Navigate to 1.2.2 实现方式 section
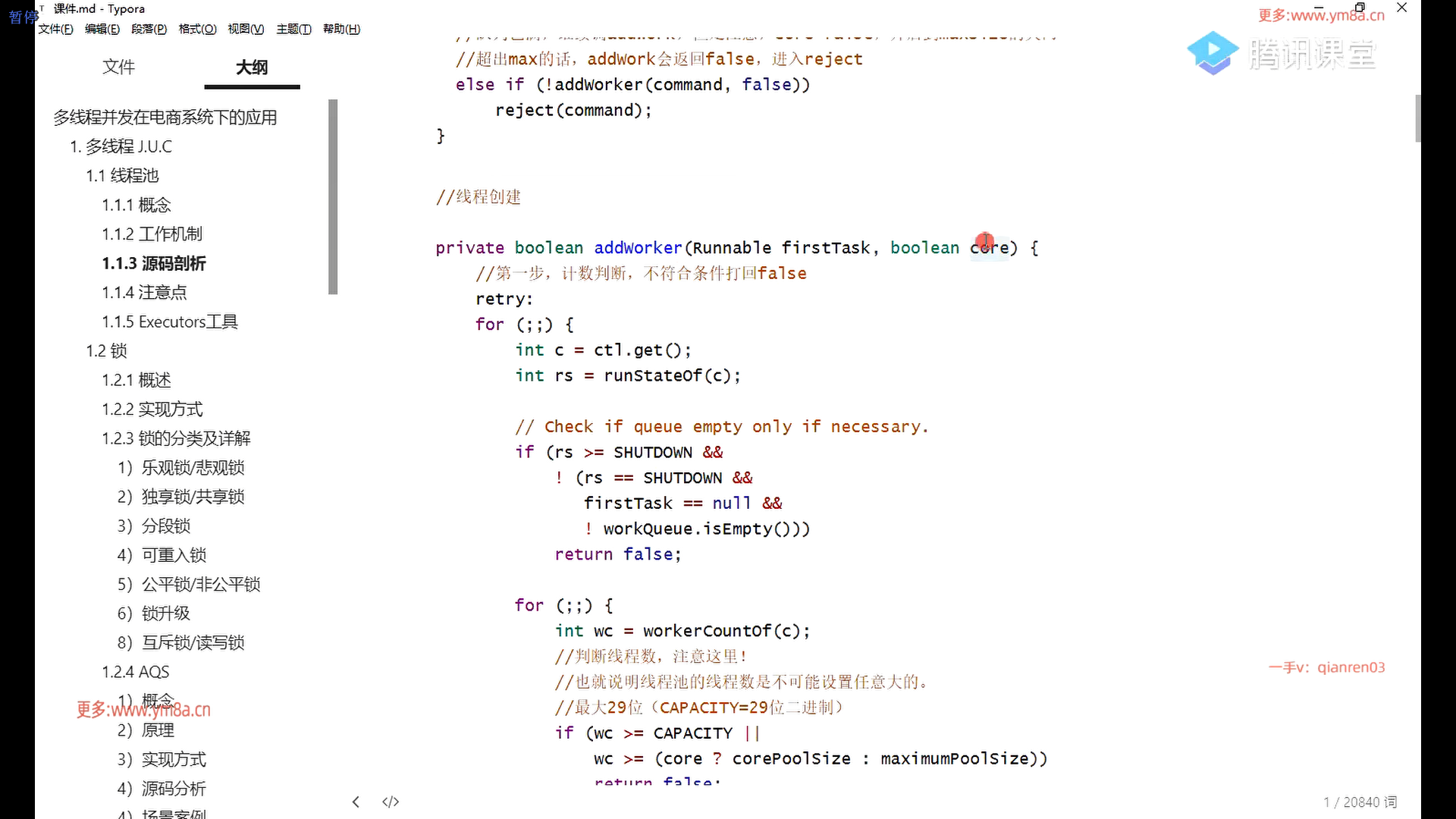Viewport: 1456px width, 819px height. 152,409
